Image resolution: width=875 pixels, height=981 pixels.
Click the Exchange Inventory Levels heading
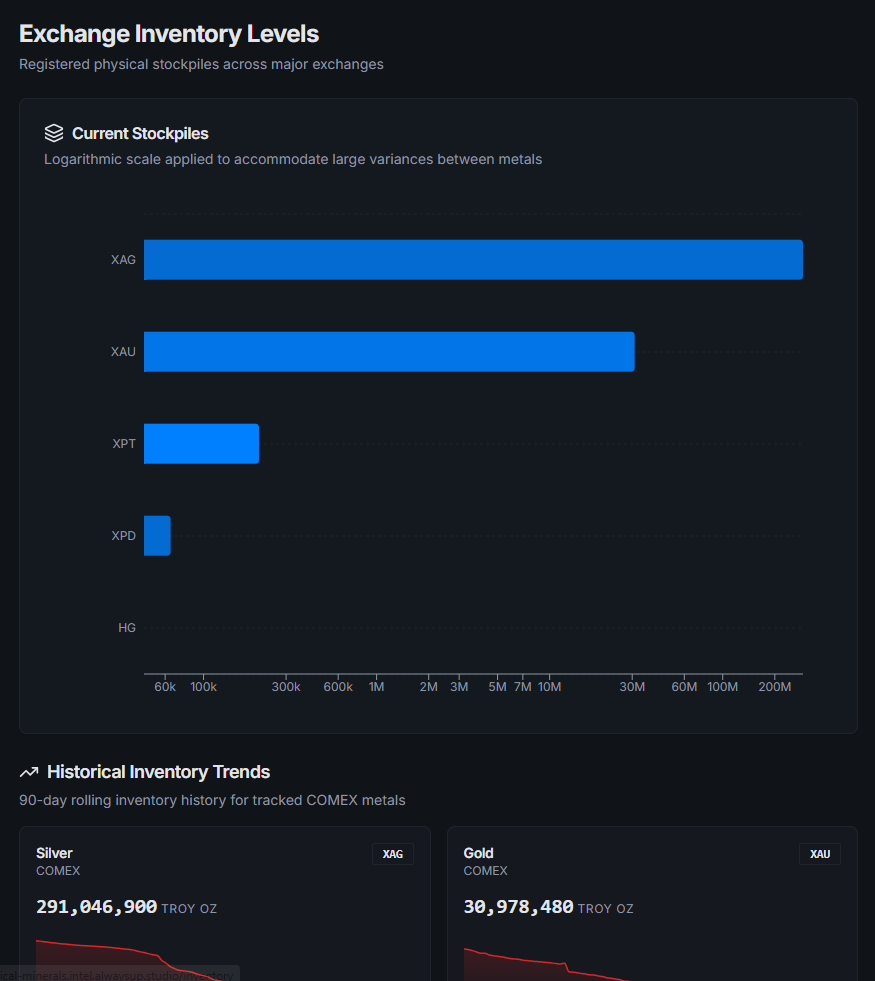point(169,34)
